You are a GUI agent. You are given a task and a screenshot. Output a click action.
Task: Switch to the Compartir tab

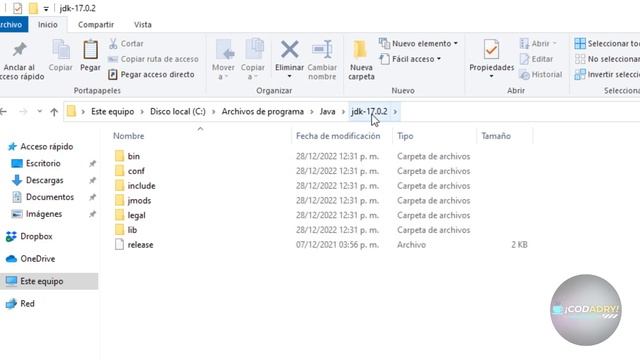[x=96, y=24]
